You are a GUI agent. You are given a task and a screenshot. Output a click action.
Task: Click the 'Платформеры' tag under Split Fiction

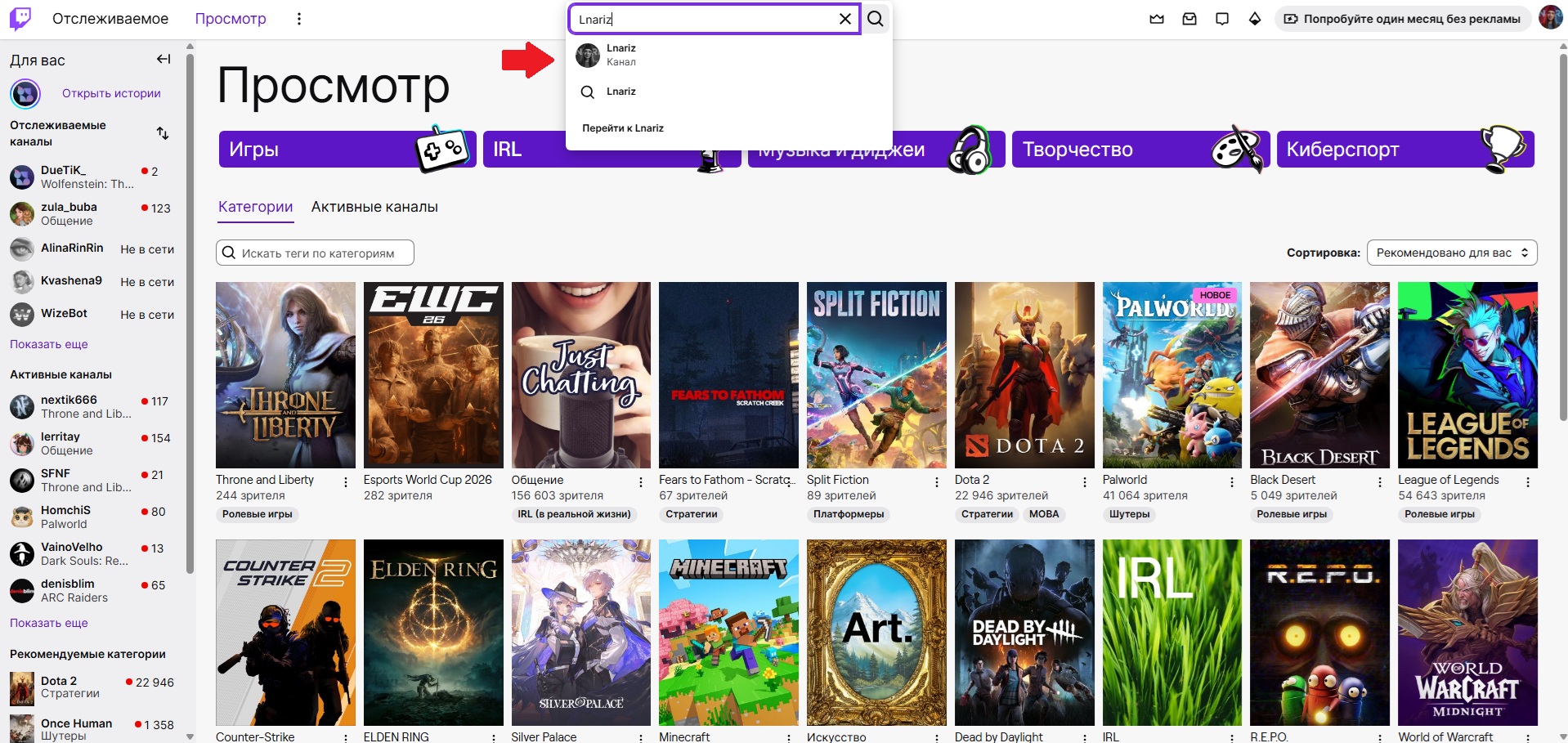[849, 514]
